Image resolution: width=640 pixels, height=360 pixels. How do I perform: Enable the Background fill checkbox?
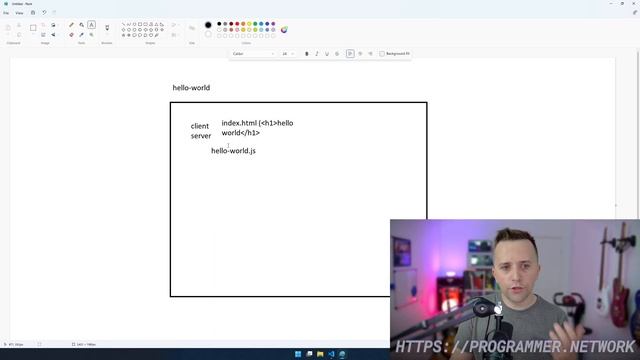[382, 54]
